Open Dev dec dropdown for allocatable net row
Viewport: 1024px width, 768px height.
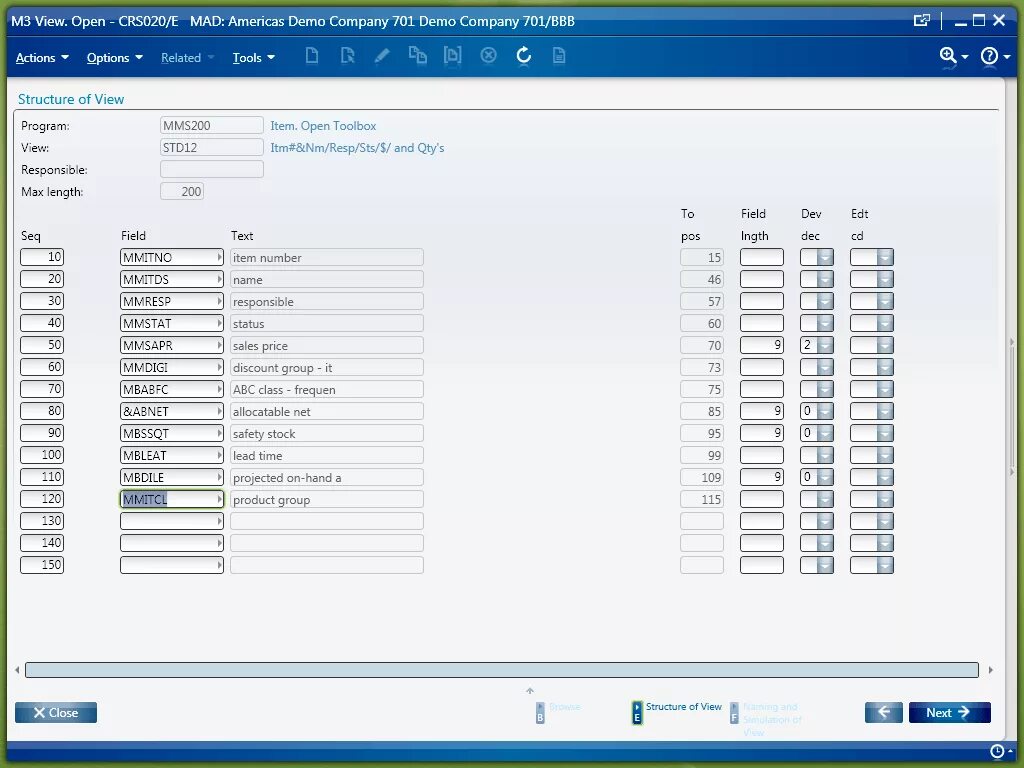tap(825, 411)
